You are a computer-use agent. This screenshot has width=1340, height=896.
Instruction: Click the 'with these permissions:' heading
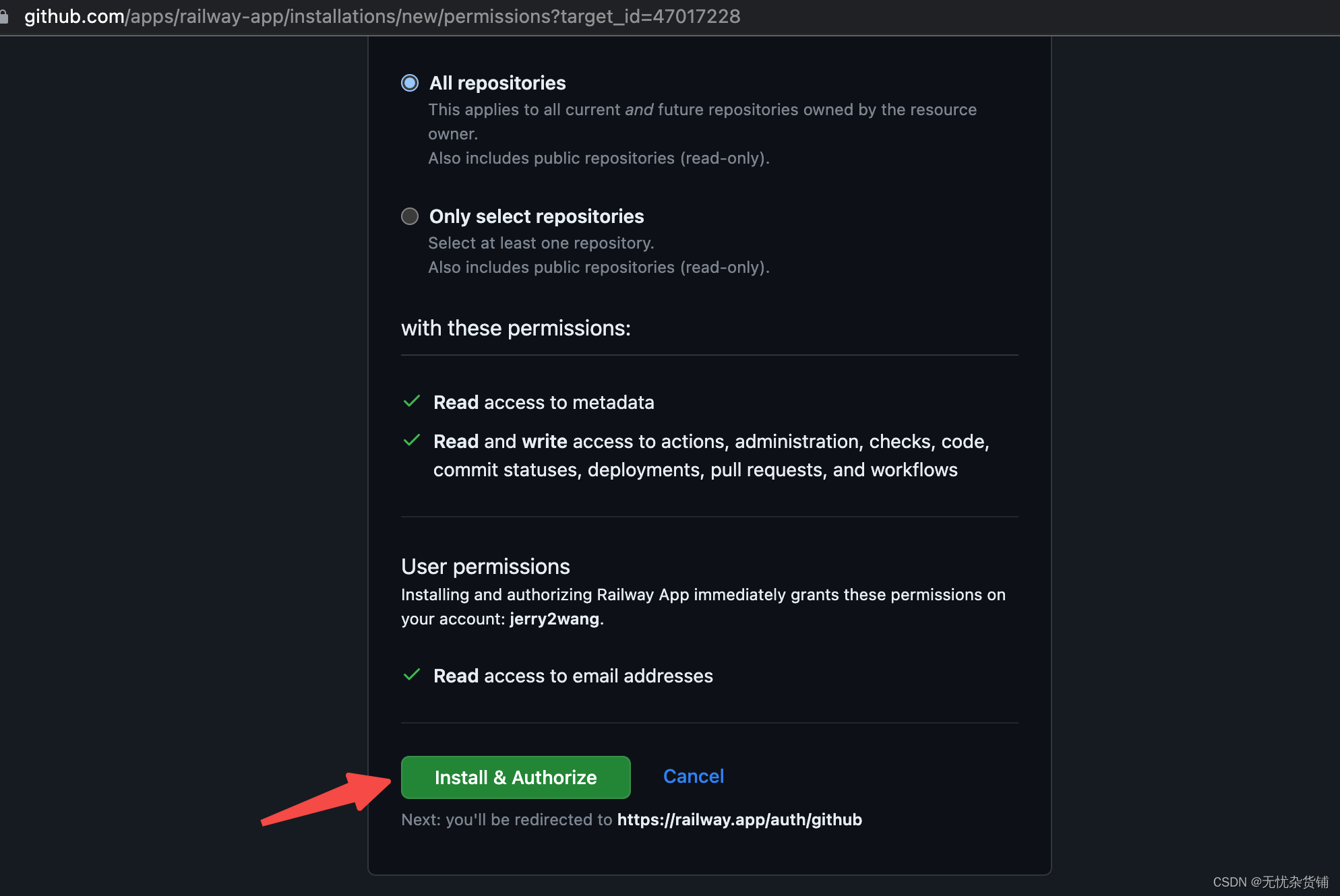(x=516, y=328)
